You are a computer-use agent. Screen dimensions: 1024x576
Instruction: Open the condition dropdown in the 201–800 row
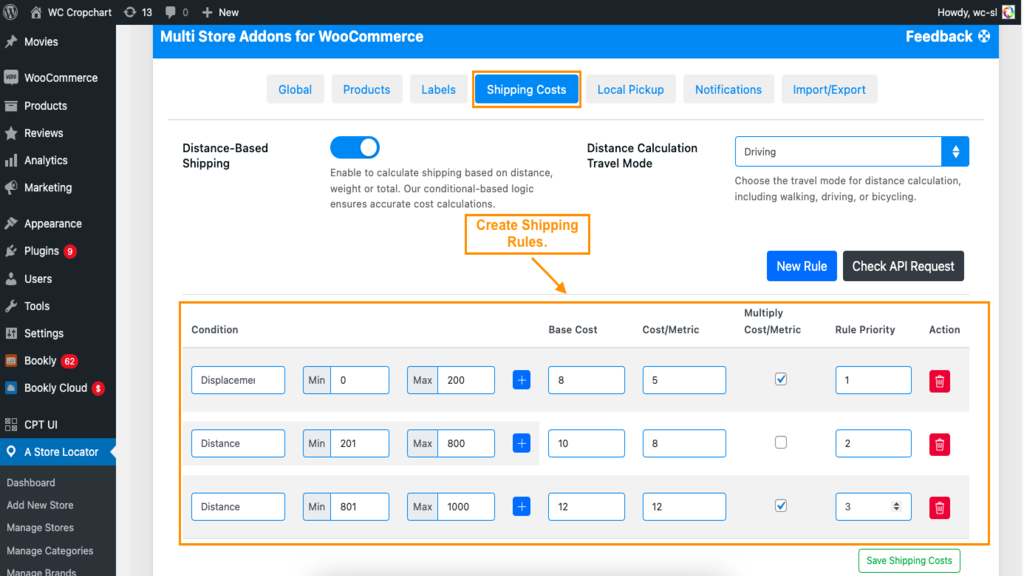[238, 443]
